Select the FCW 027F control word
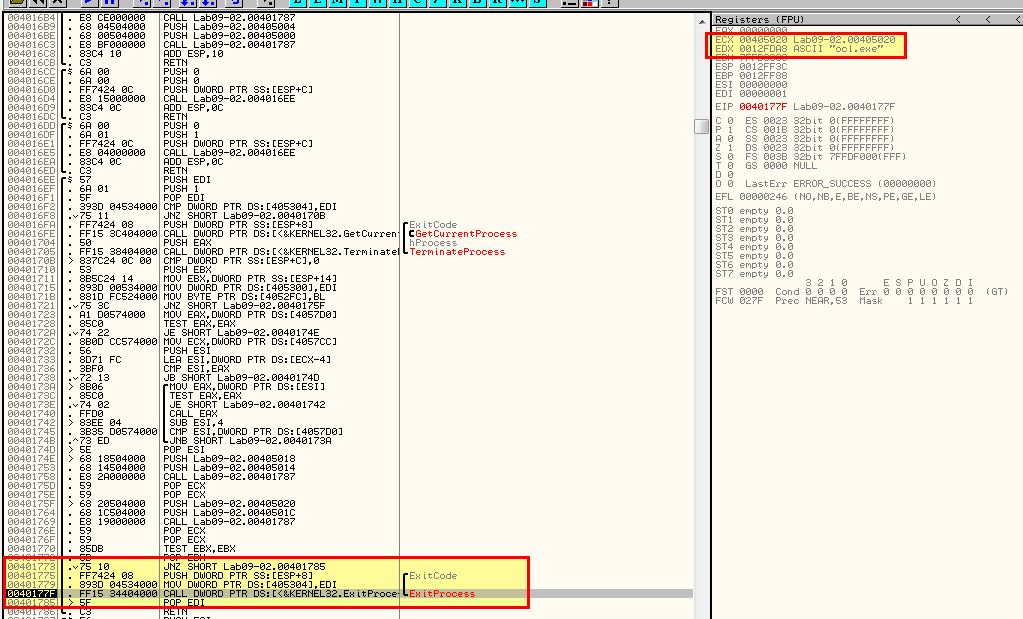Image resolution: width=1023 pixels, height=619 pixels. (x=739, y=301)
